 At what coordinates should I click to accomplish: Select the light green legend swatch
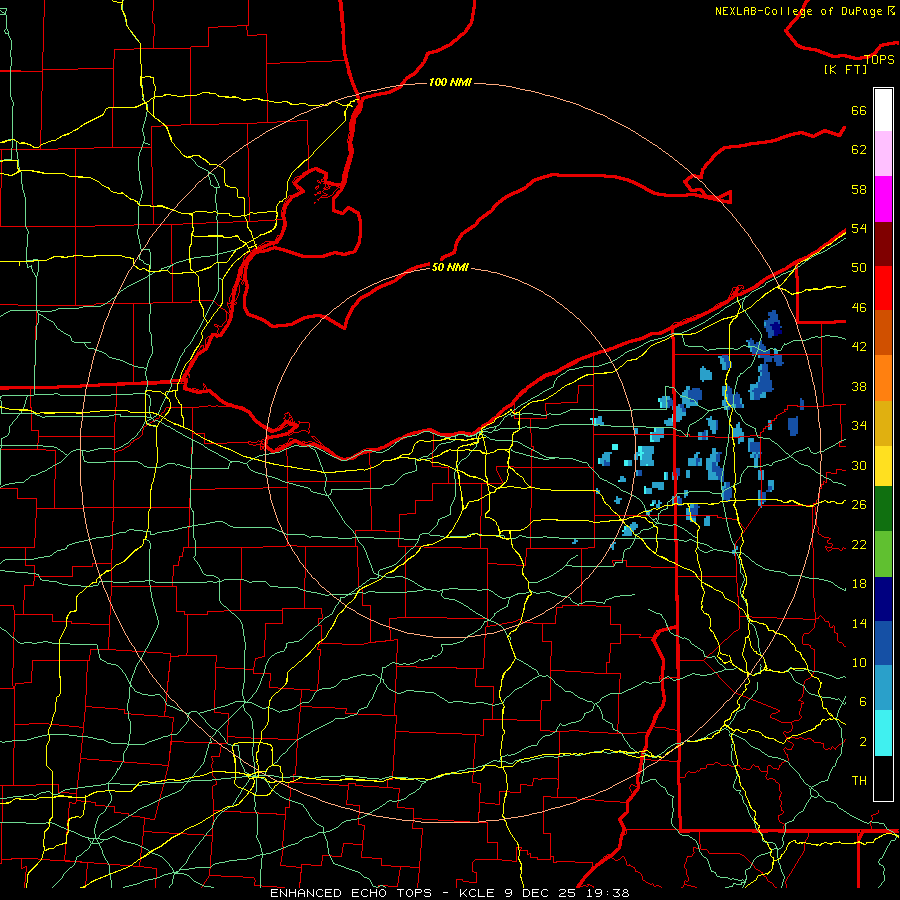click(x=883, y=554)
